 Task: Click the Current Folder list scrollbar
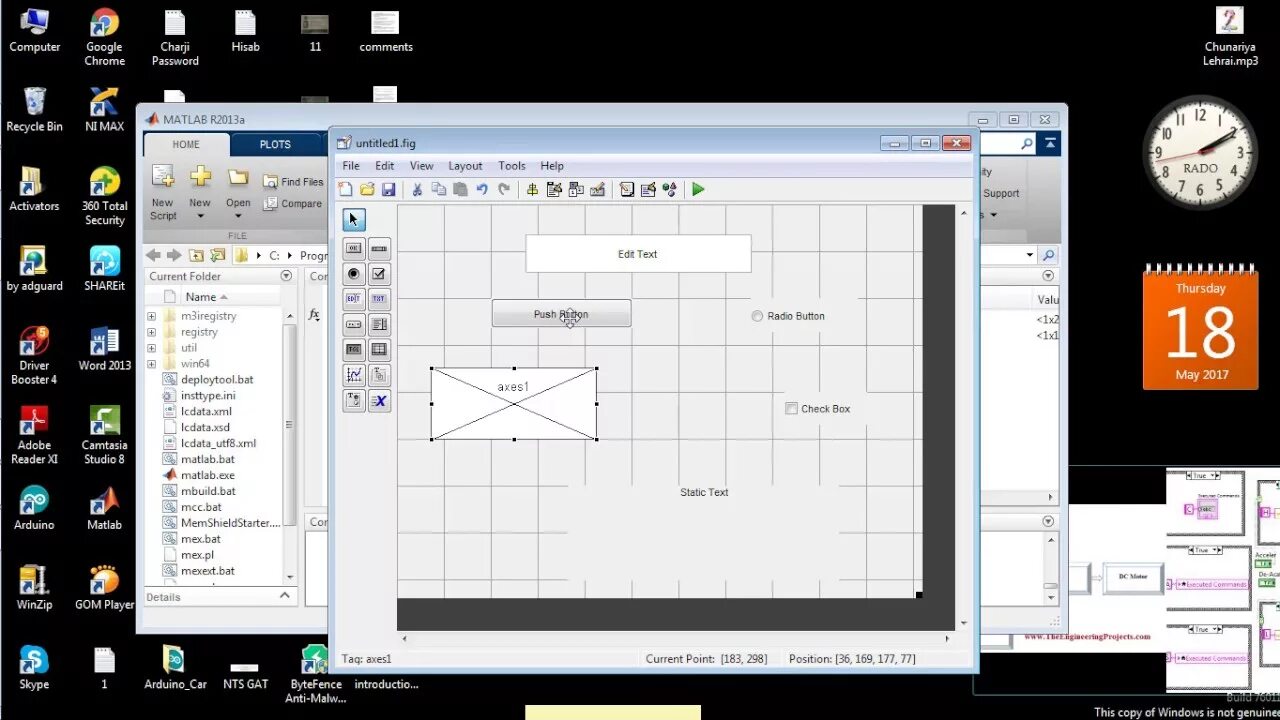tap(290, 445)
